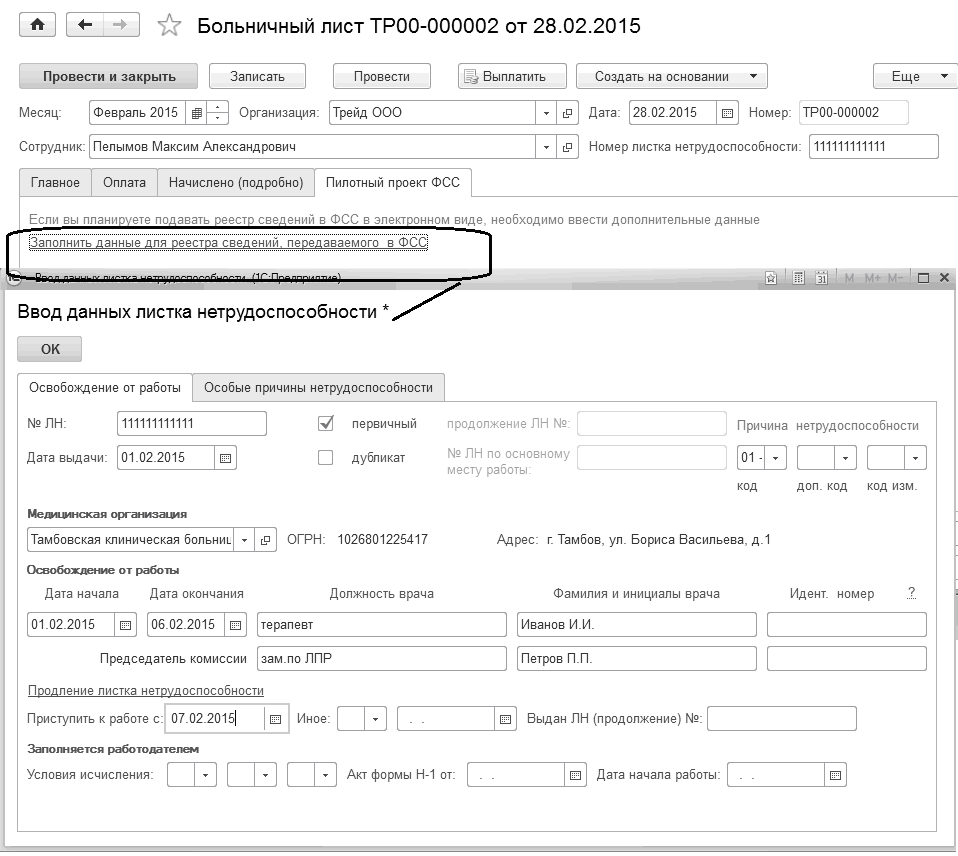This screenshot has height=856, width=958.
Task: Open calendar for Дата выдачи field
Action: coord(225,458)
